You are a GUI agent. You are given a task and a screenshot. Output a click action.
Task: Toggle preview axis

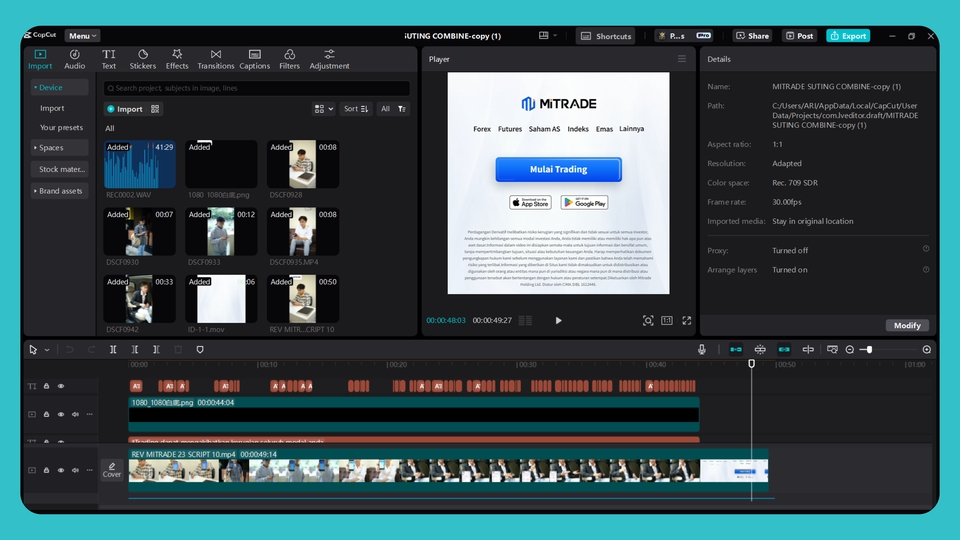[808, 350]
